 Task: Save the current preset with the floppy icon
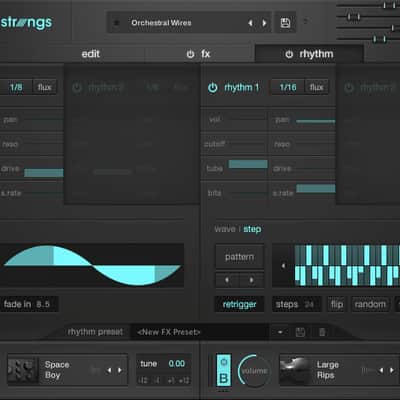pyautogui.click(x=285, y=23)
